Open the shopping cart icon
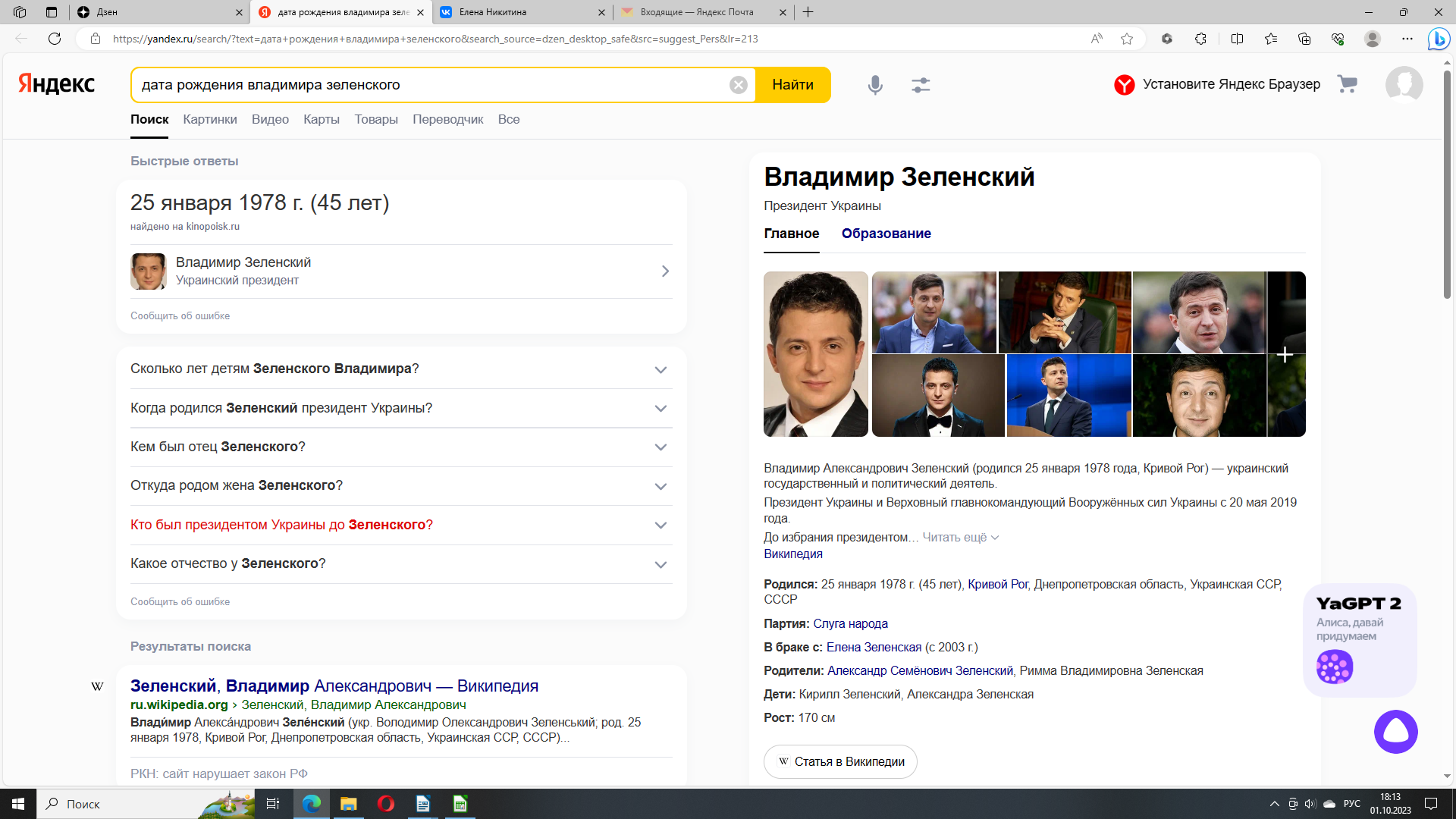The height and width of the screenshot is (819, 1456). 1347,84
